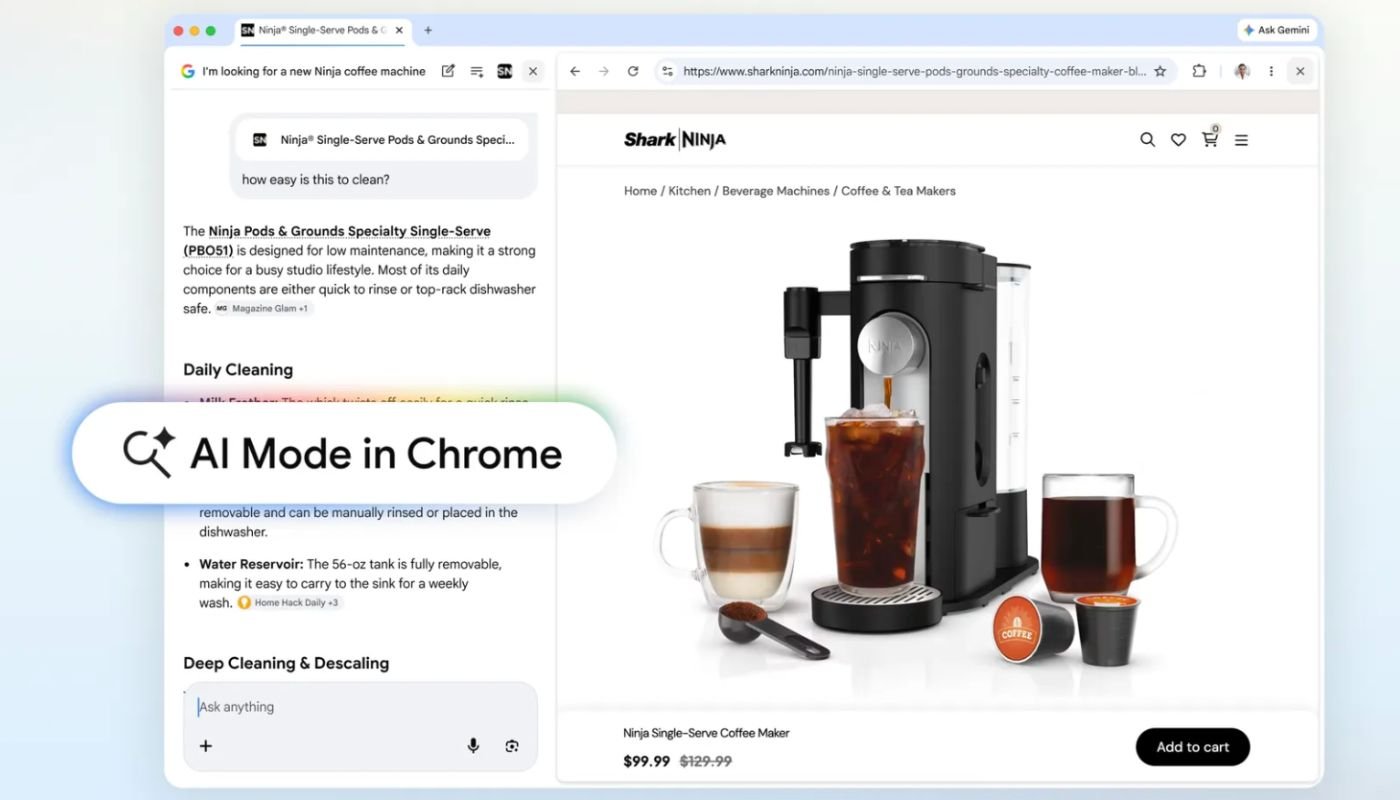Navigate to Beverage Machines breadcrumb link
The image size is (1400, 800).
coord(775,190)
